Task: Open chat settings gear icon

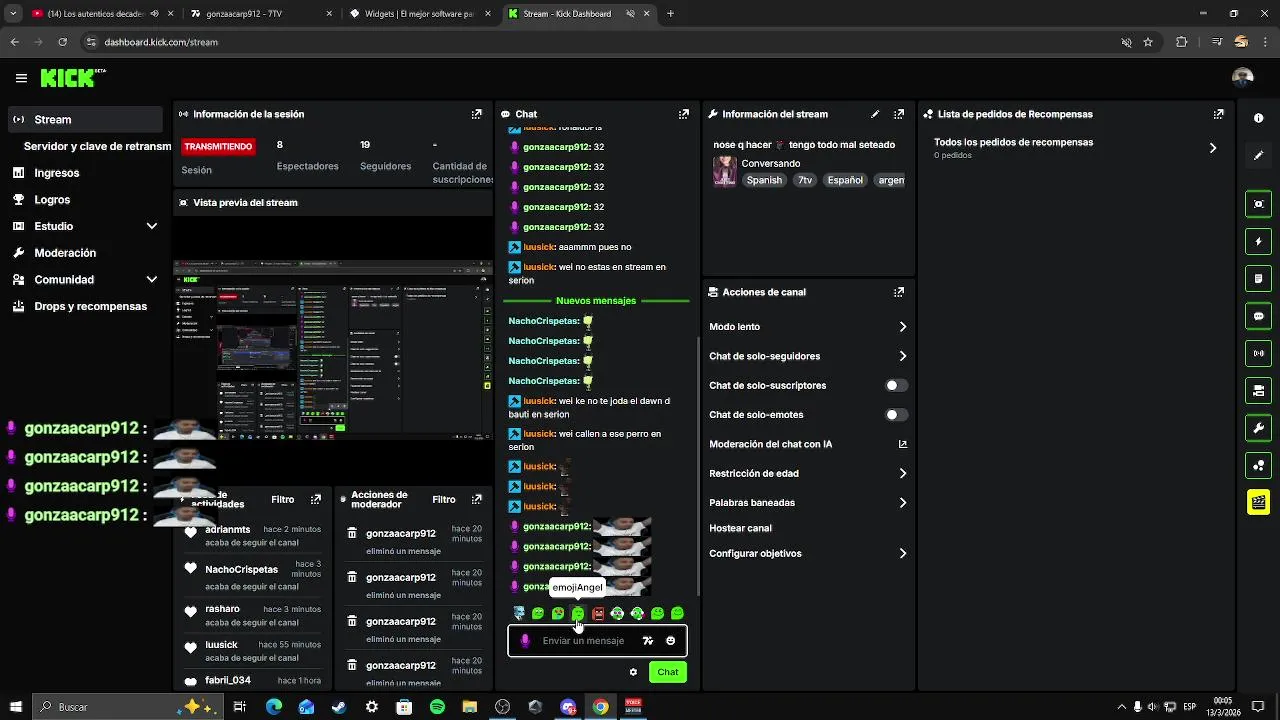Action: (633, 672)
